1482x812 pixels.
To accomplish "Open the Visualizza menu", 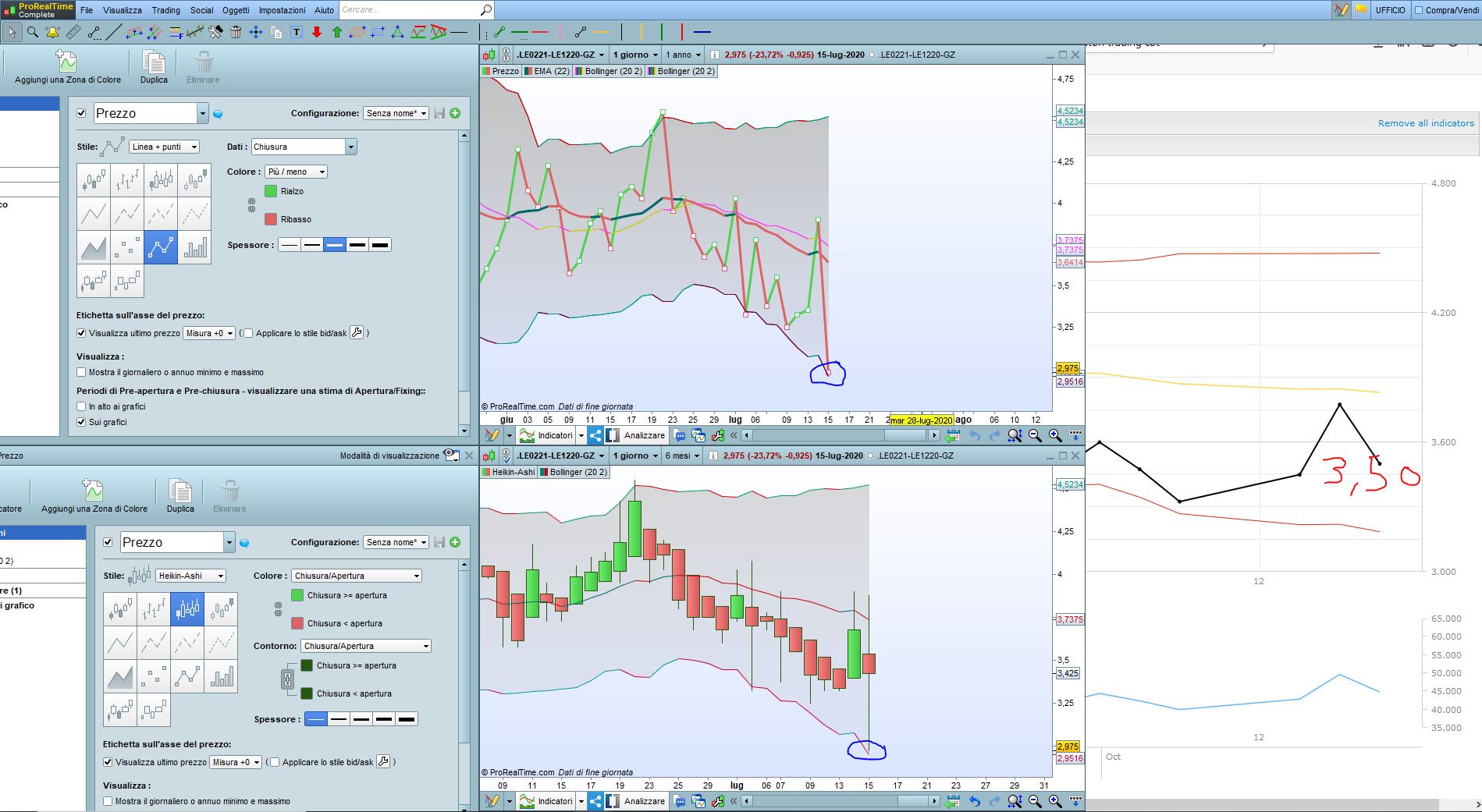I will point(123,10).
